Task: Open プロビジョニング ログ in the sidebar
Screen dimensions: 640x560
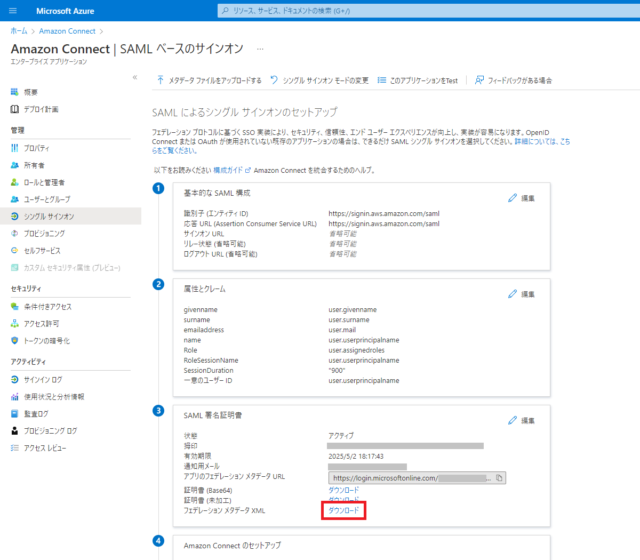Action: [x=50, y=431]
